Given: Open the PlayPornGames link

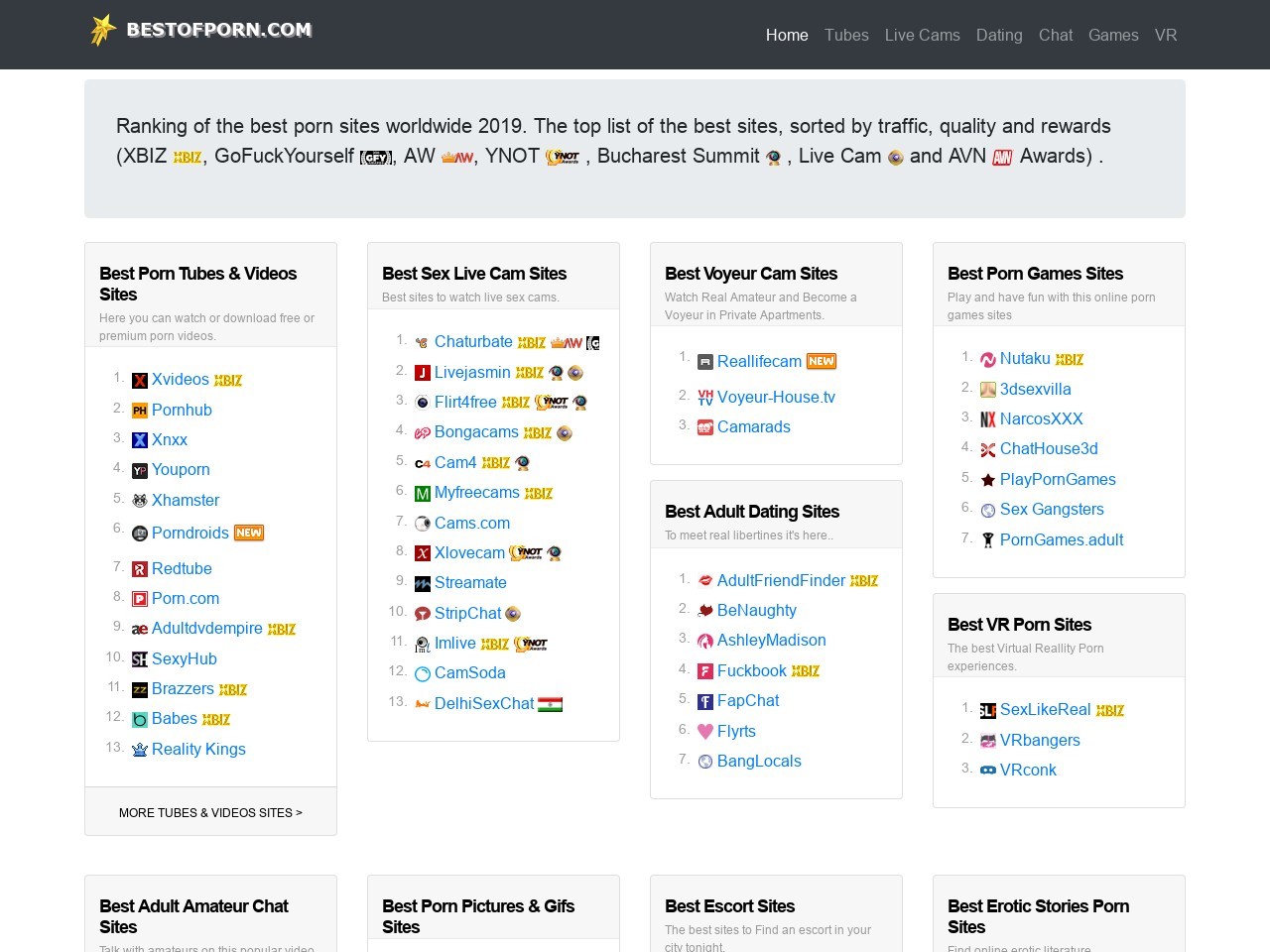Looking at the screenshot, I should click(x=1058, y=479).
